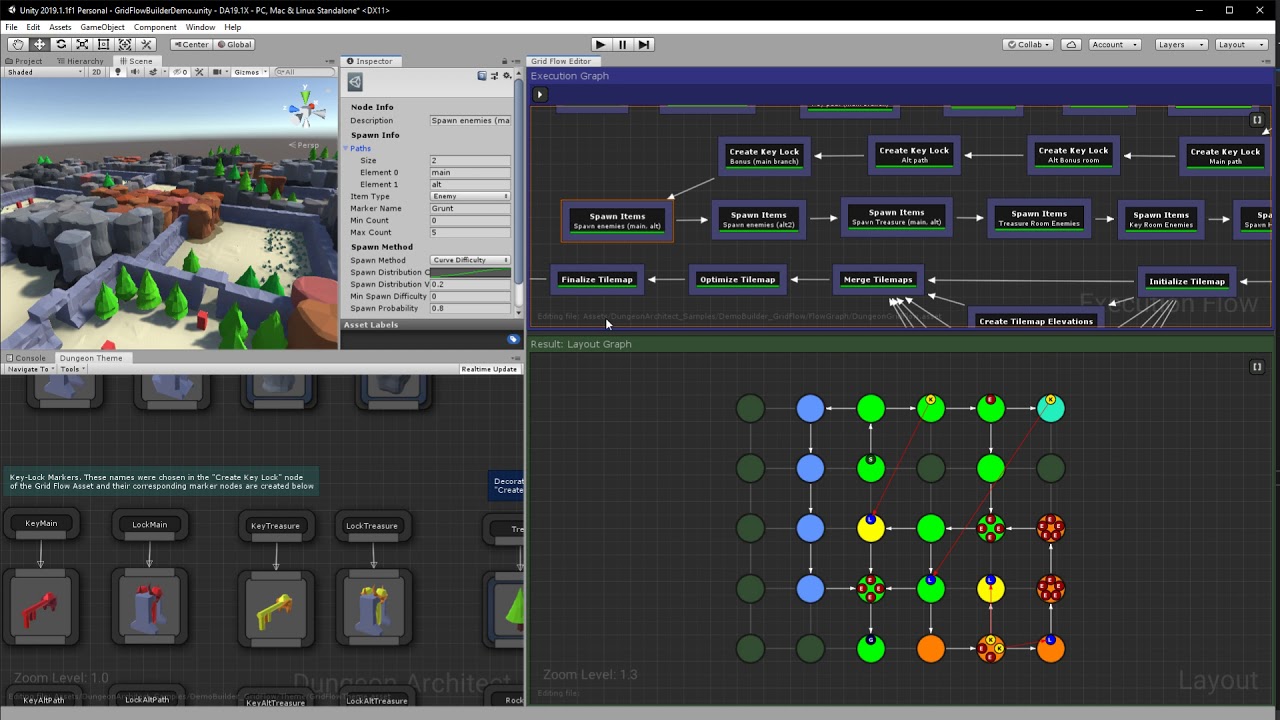Open scene camera settings icon

217,72
